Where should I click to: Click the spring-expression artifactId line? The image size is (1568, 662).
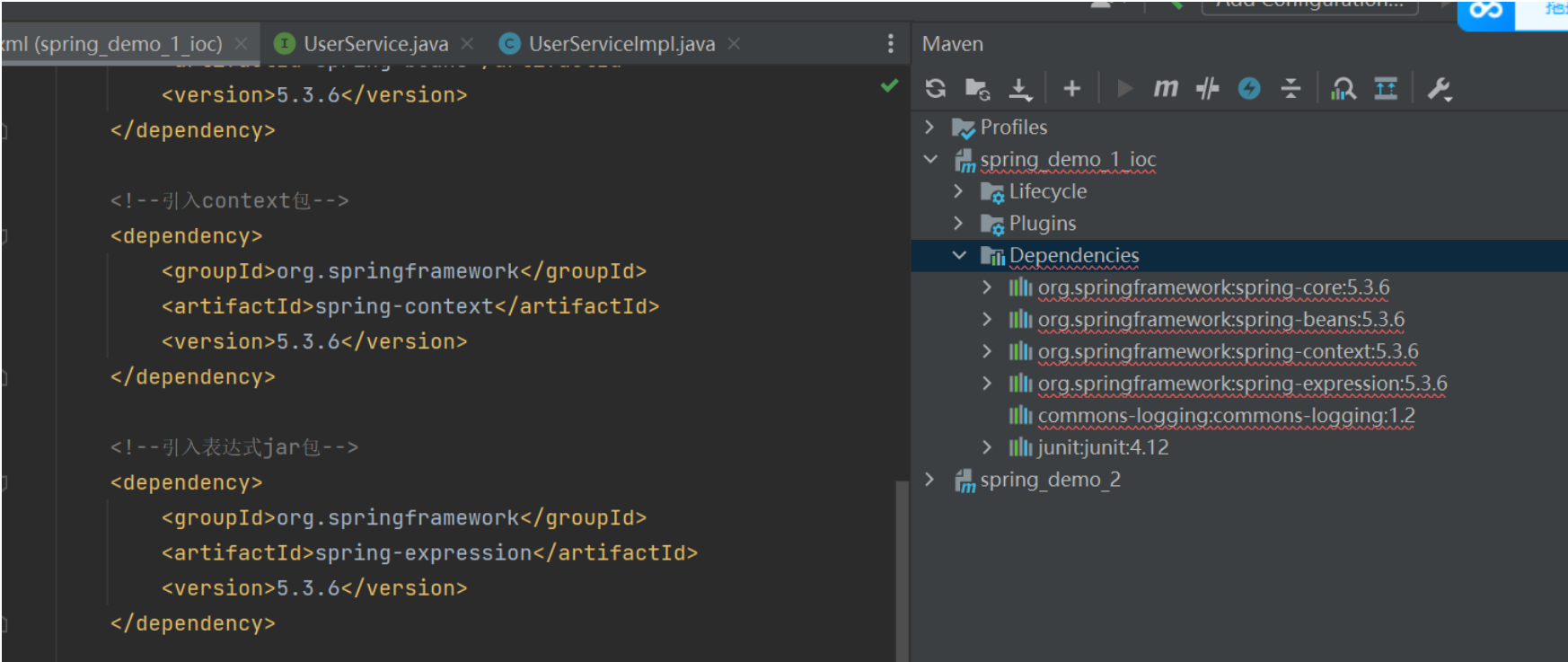click(x=429, y=552)
